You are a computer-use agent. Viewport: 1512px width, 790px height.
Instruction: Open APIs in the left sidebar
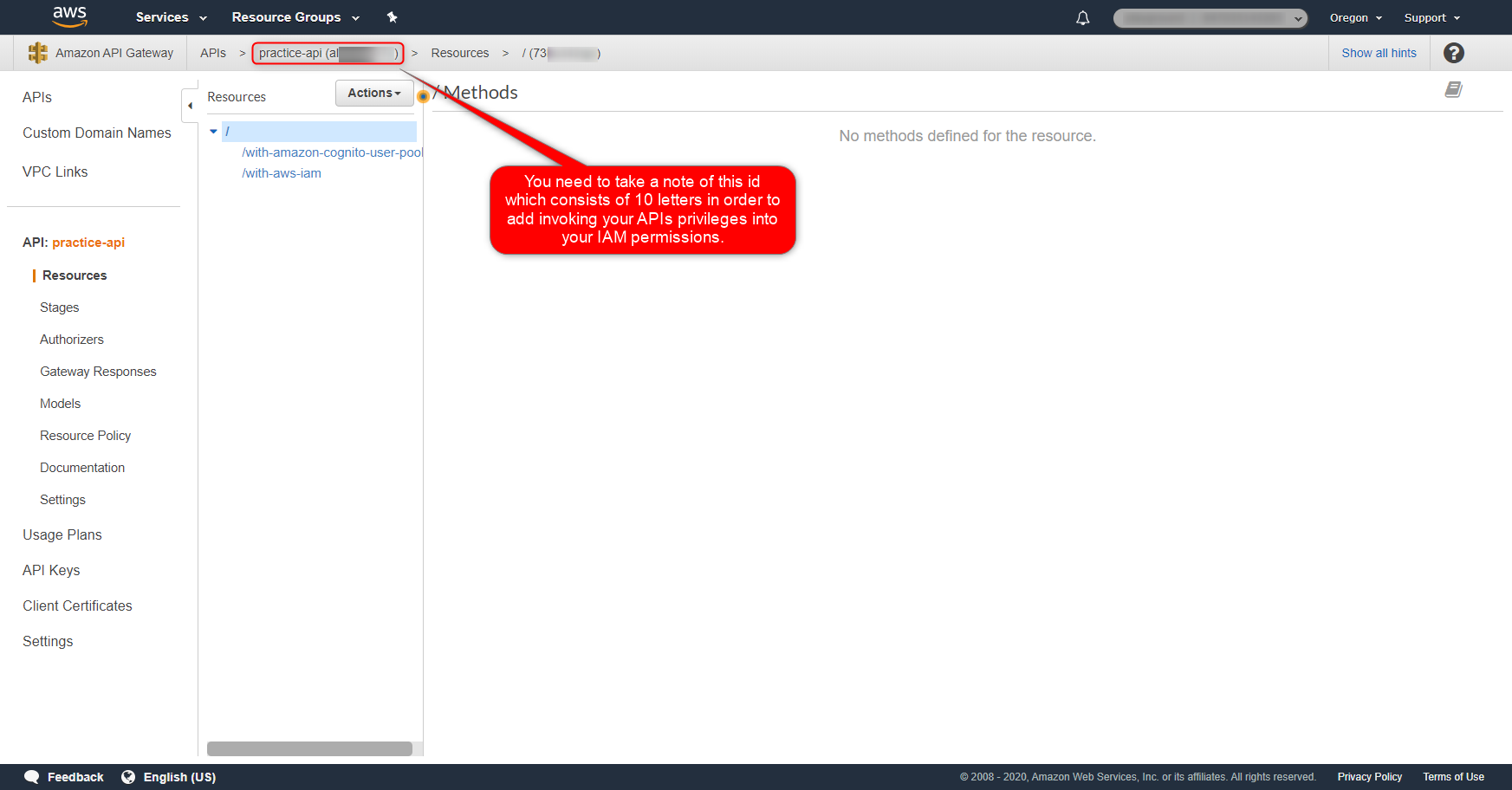(37, 97)
